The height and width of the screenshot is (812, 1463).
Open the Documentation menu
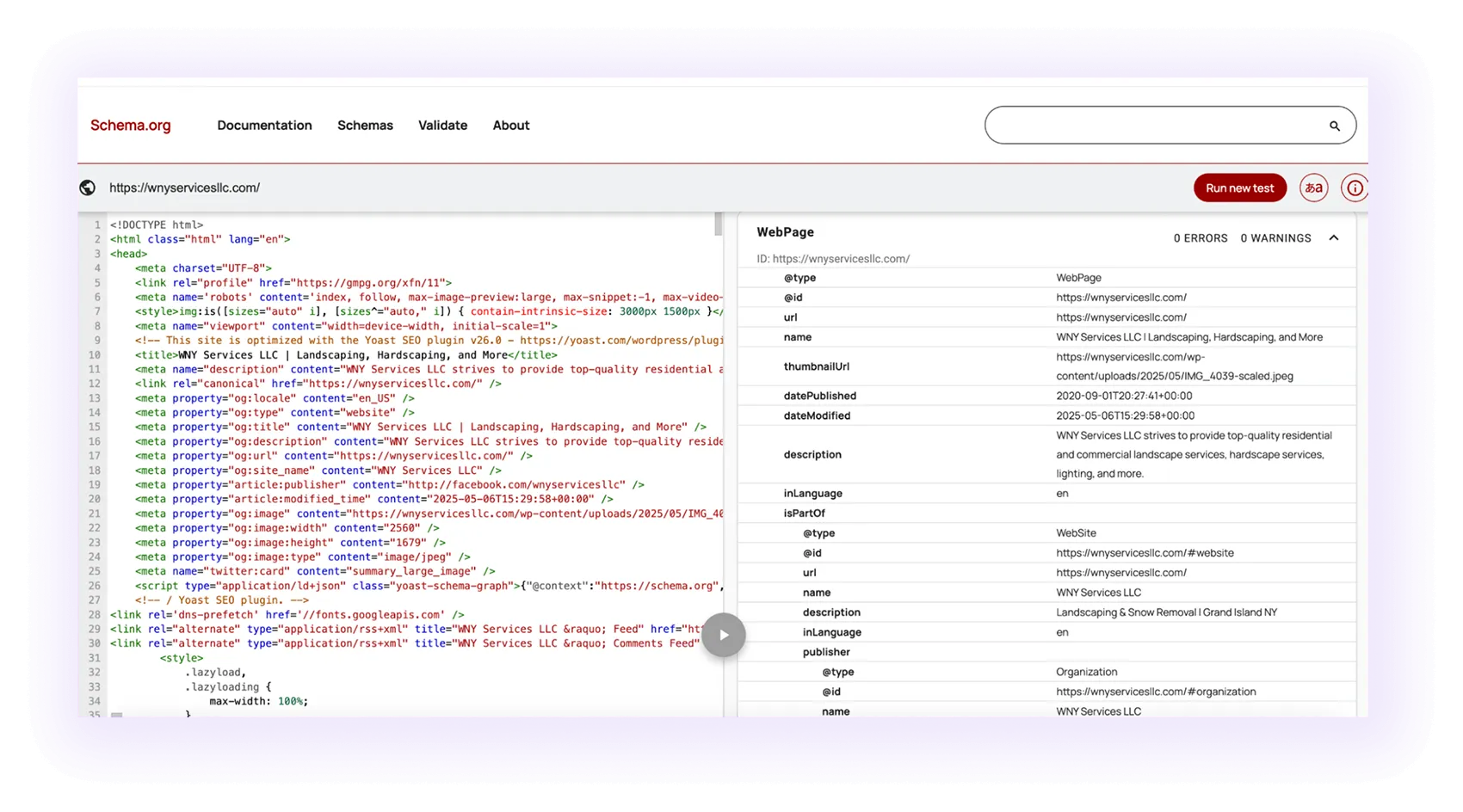tap(264, 126)
